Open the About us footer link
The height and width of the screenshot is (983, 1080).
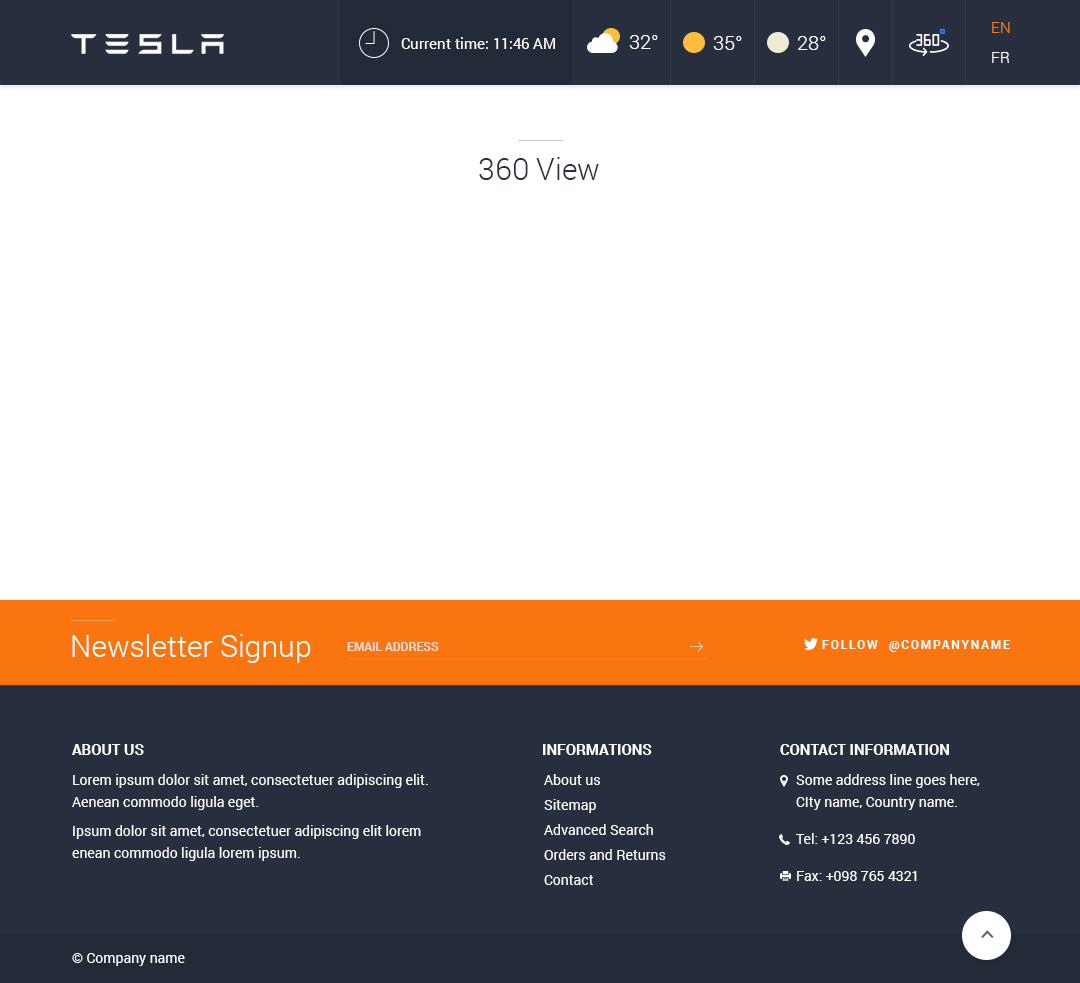click(572, 780)
